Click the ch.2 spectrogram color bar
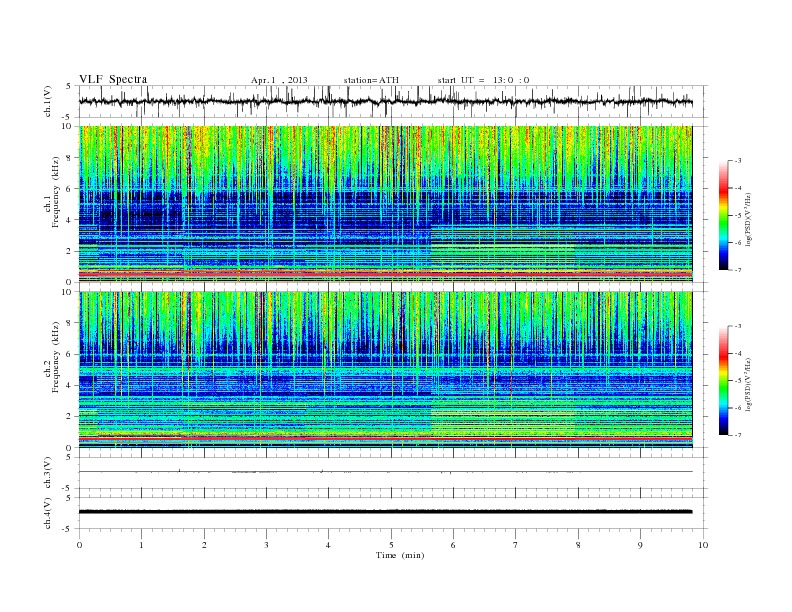792x612 pixels. click(x=723, y=380)
